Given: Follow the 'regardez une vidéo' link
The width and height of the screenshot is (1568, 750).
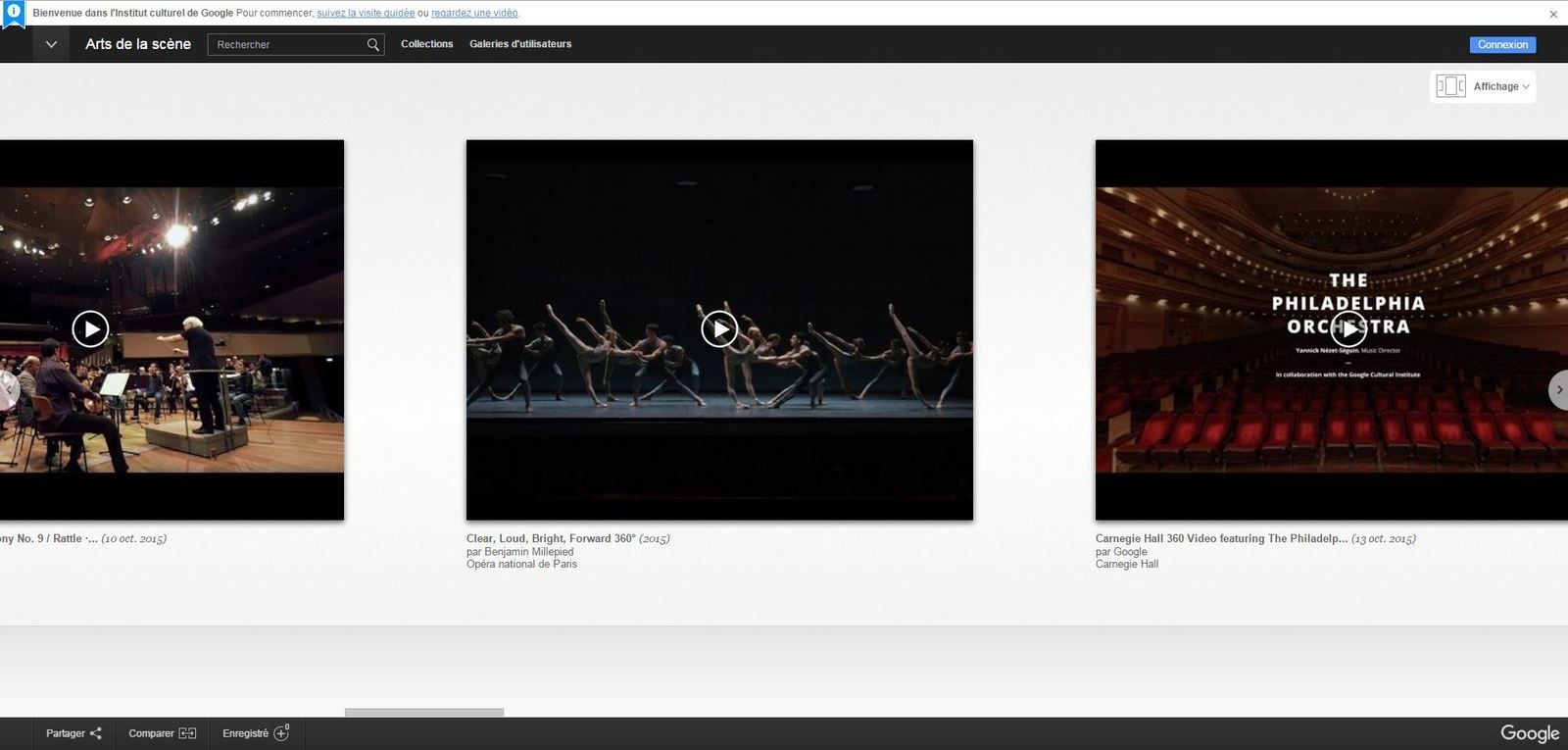Looking at the screenshot, I should (x=474, y=13).
